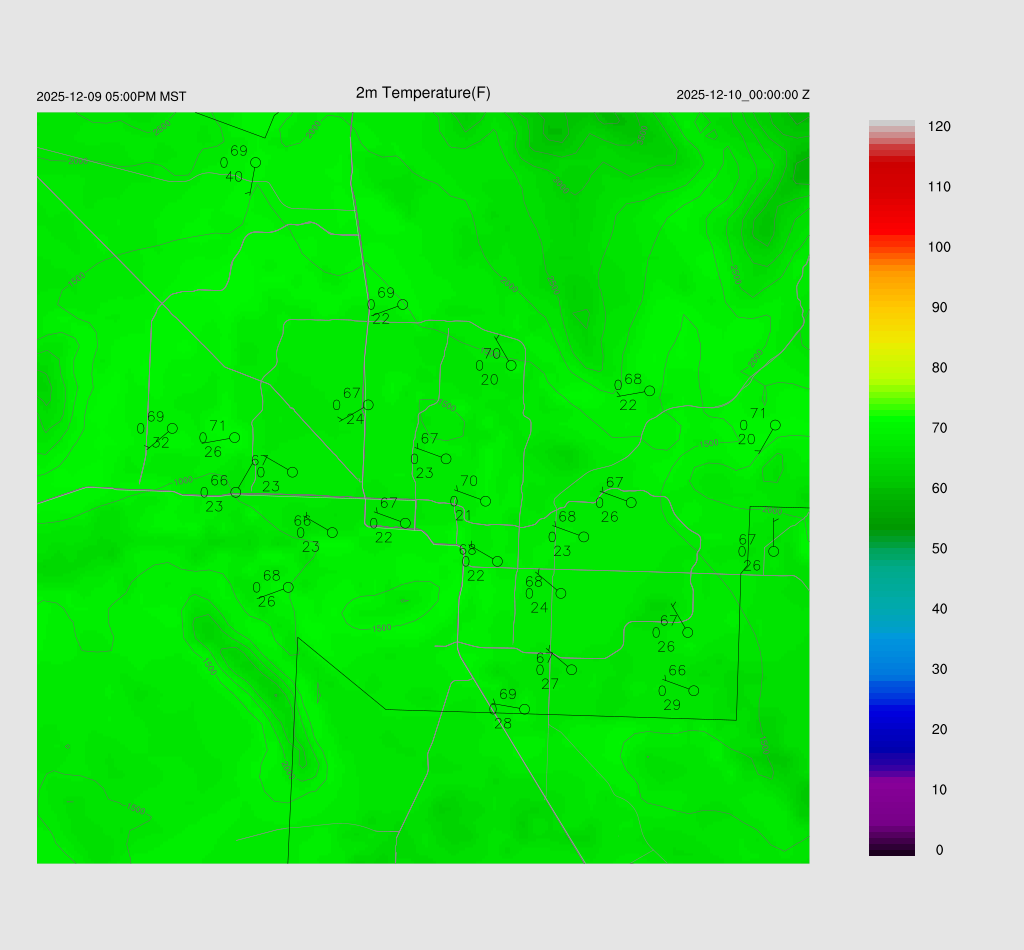Click the station circle reading 69 over 28
This screenshot has height=950, width=1024.
pyautogui.click(x=524, y=709)
